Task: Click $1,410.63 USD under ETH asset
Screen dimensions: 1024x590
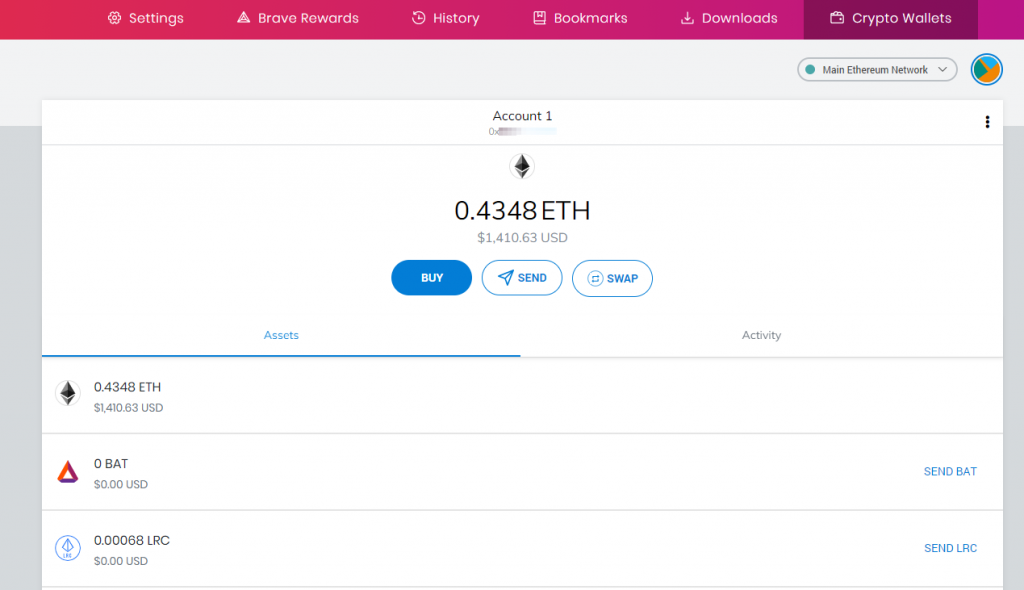Action: [129, 408]
